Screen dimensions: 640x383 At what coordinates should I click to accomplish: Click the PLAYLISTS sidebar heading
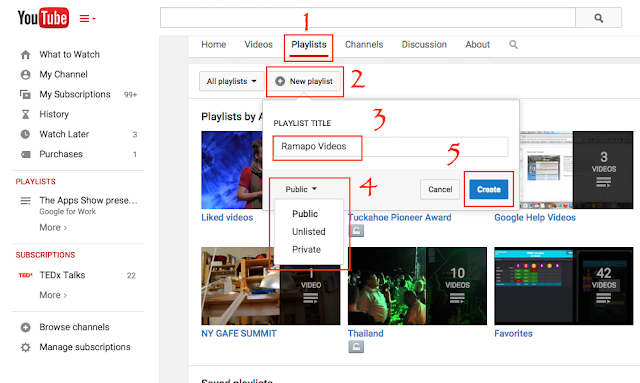point(36,182)
